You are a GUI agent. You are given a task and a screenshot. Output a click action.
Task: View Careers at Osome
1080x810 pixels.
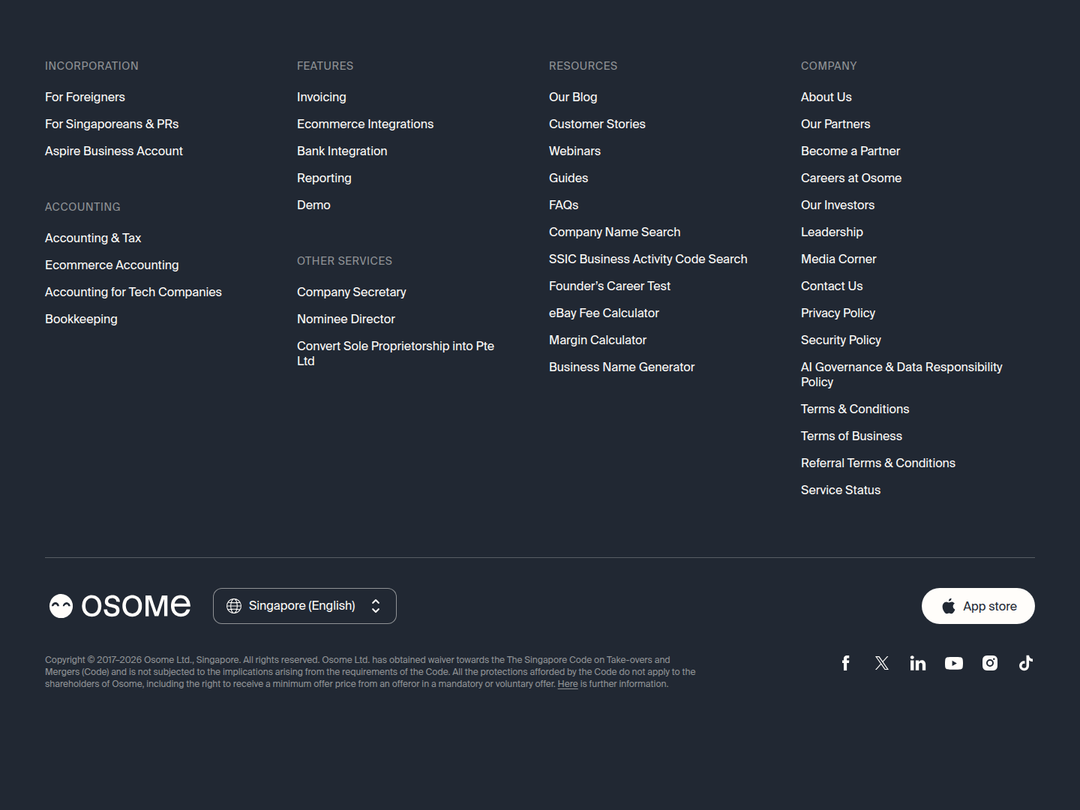pos(851,178)
